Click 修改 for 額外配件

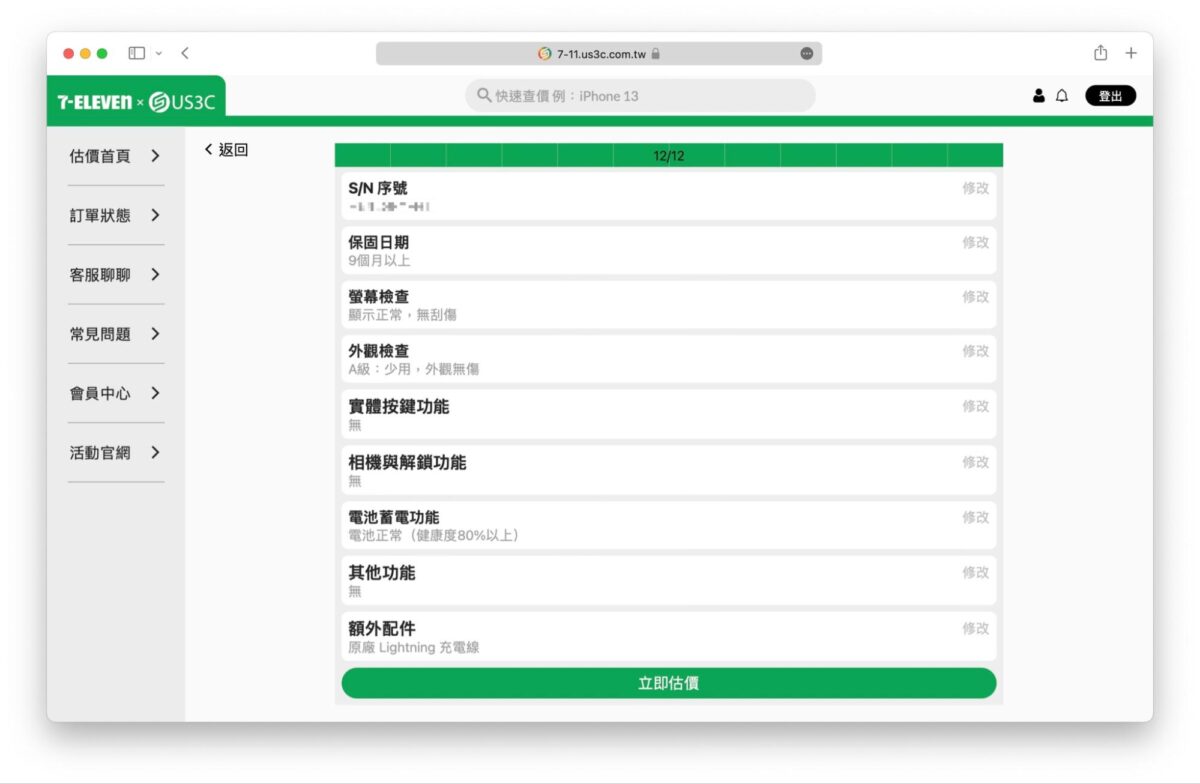click(x=976, y=628)
